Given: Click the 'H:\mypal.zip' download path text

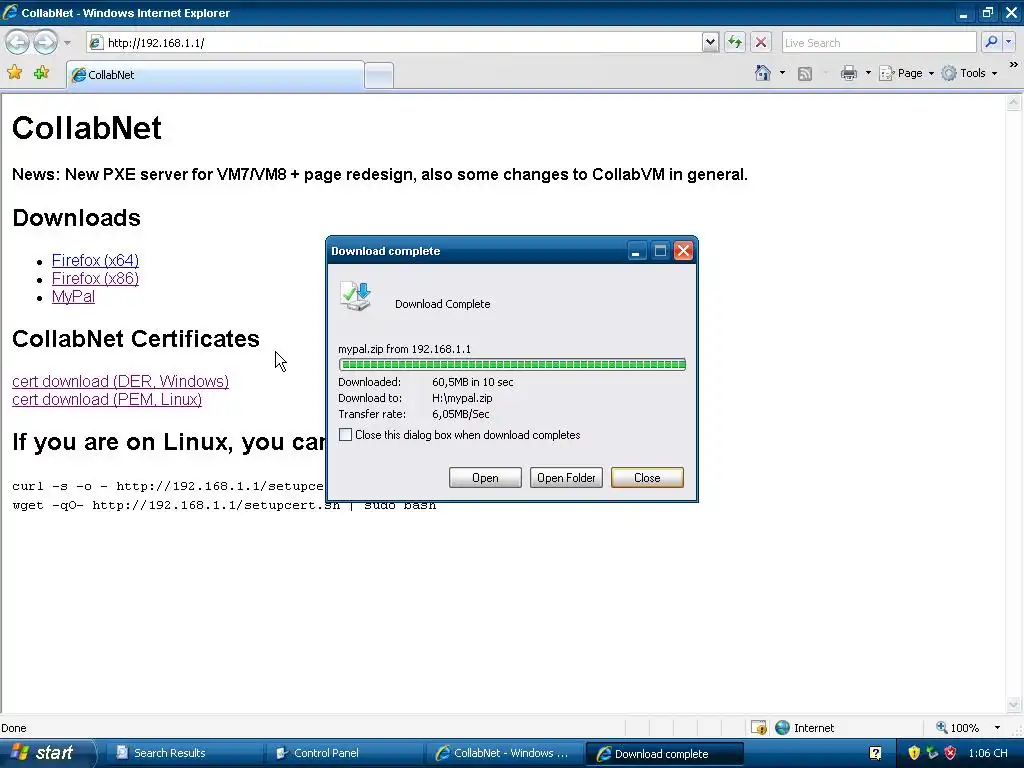Looking at the screenshot, I should [x=462, y=398].
